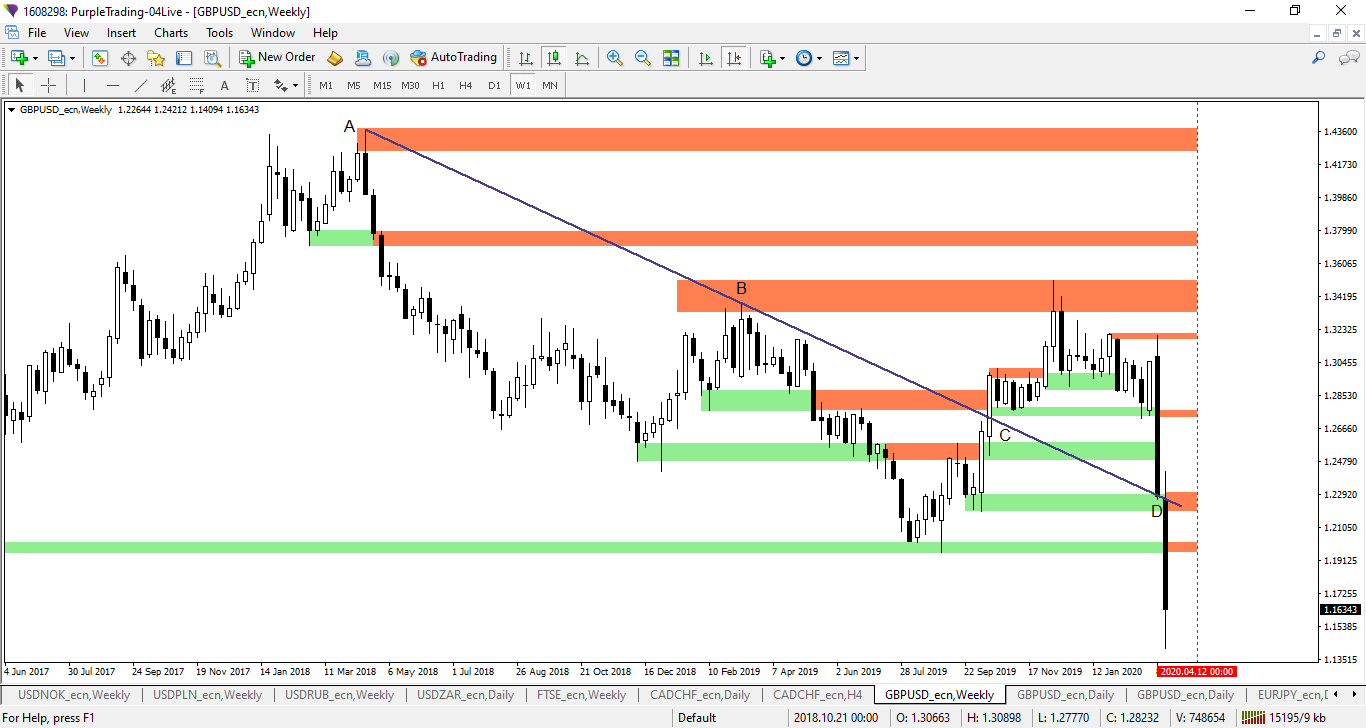This screenshot has width=1366, height=728.
Task: Switch timeframe to H4
Action: [466, 85]
